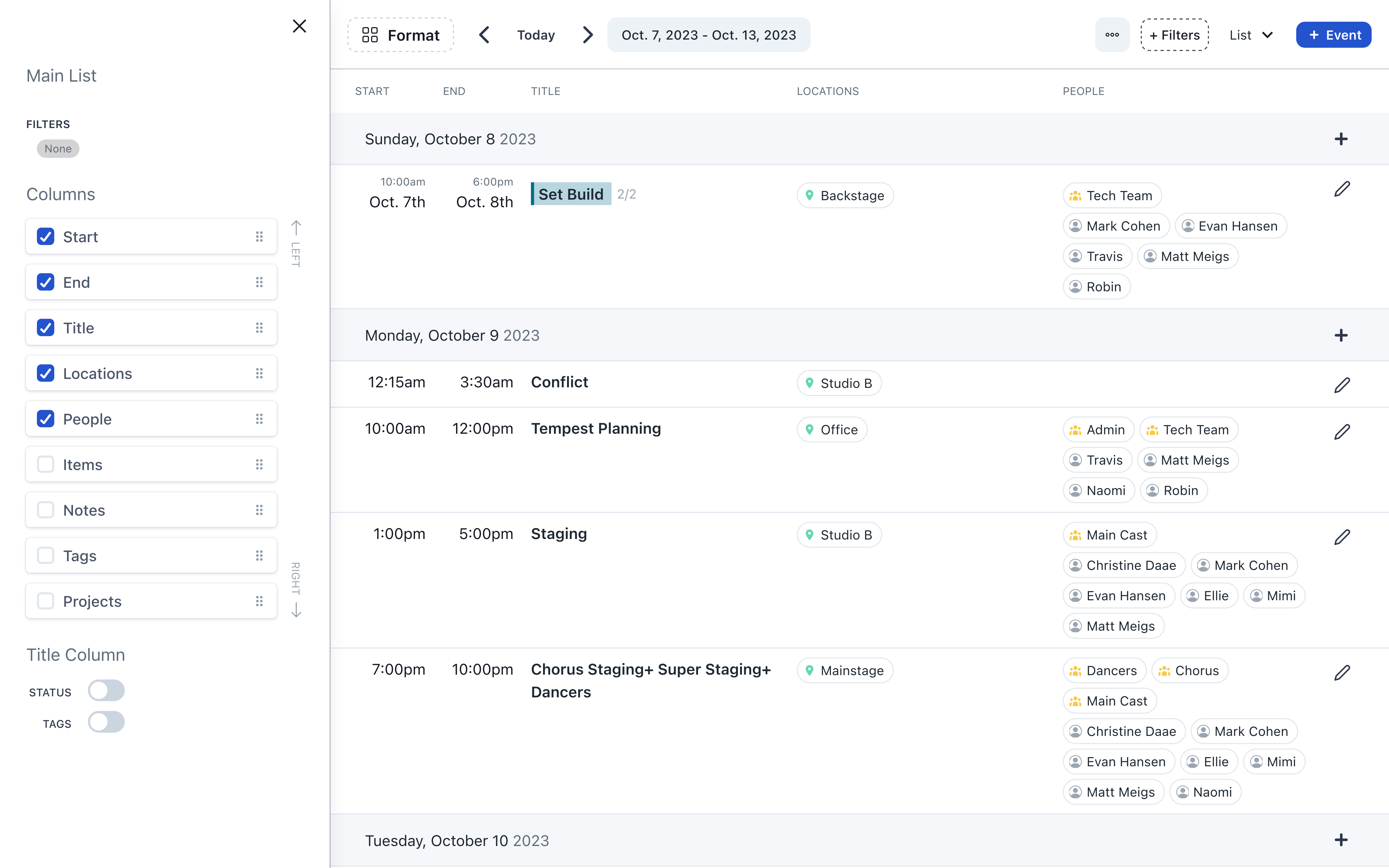Add event on Sunday, October 8 with plus icon

point(1341,139)
